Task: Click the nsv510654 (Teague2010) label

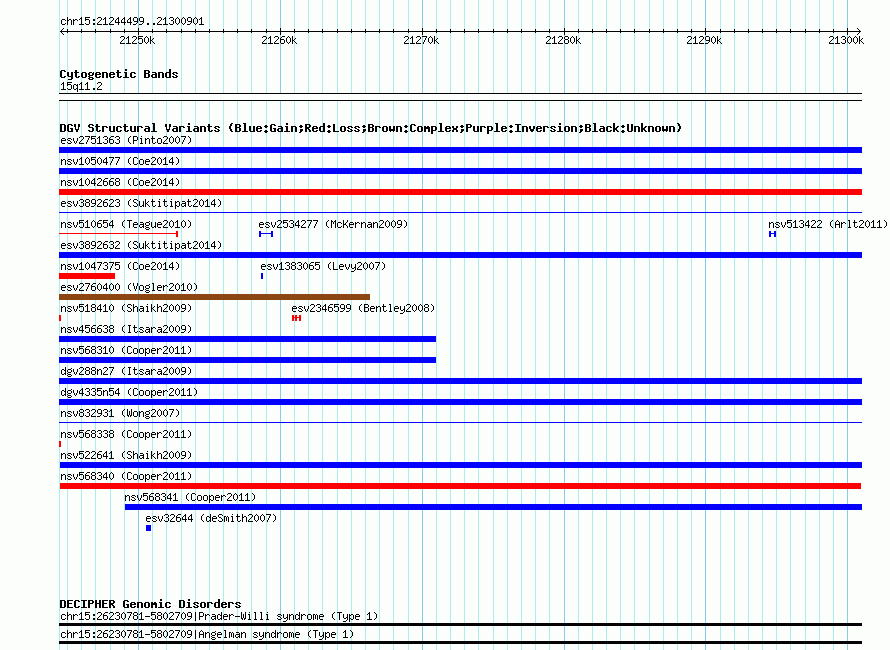Action: point(126,224)
